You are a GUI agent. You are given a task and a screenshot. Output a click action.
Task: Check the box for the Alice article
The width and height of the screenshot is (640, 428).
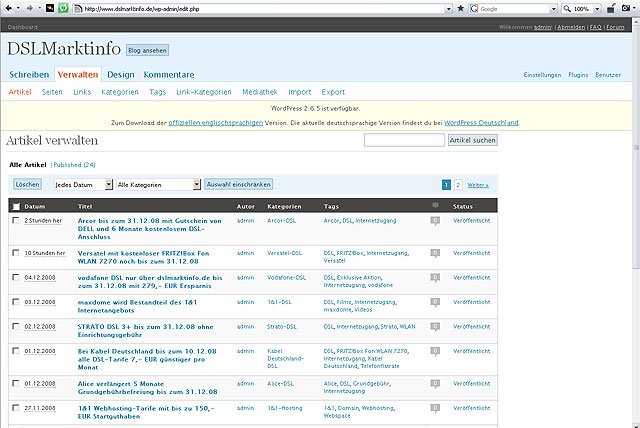tap(16, 384)
